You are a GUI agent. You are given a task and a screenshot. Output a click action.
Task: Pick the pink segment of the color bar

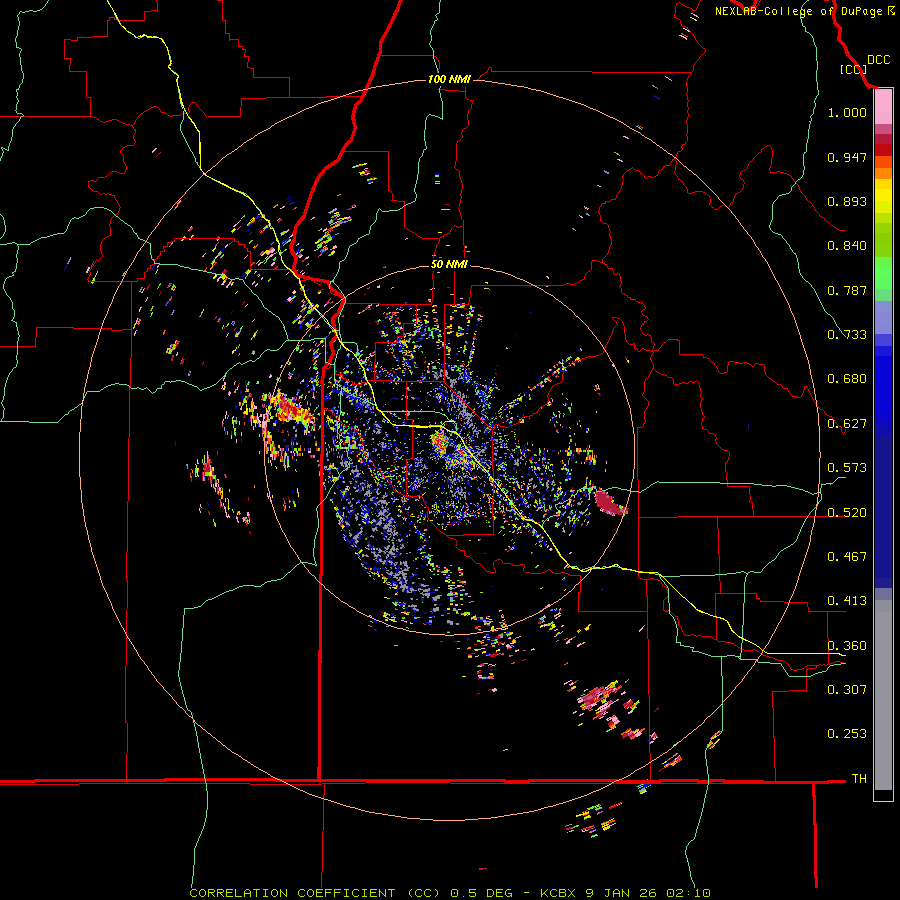pyautogui.click(x=883, y=107)
